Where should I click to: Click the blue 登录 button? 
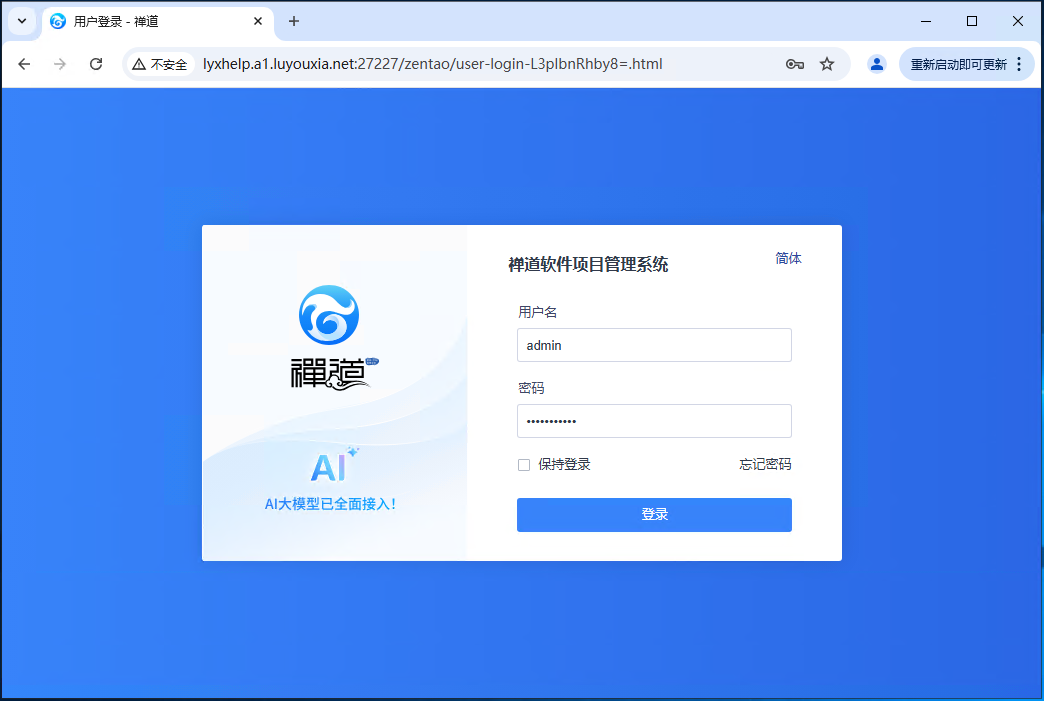point(654,515)
